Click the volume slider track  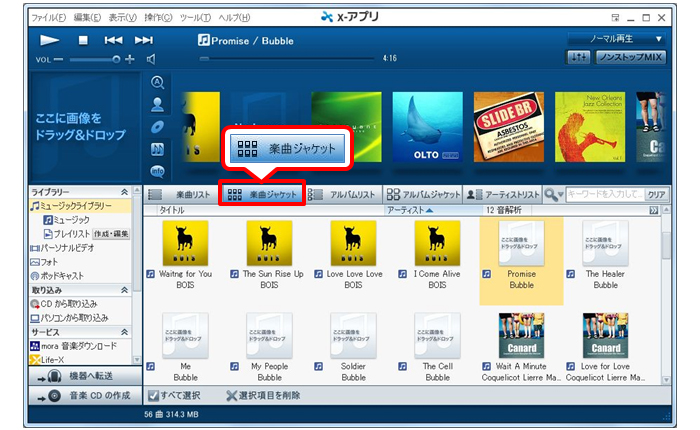[x=94, y=59]
